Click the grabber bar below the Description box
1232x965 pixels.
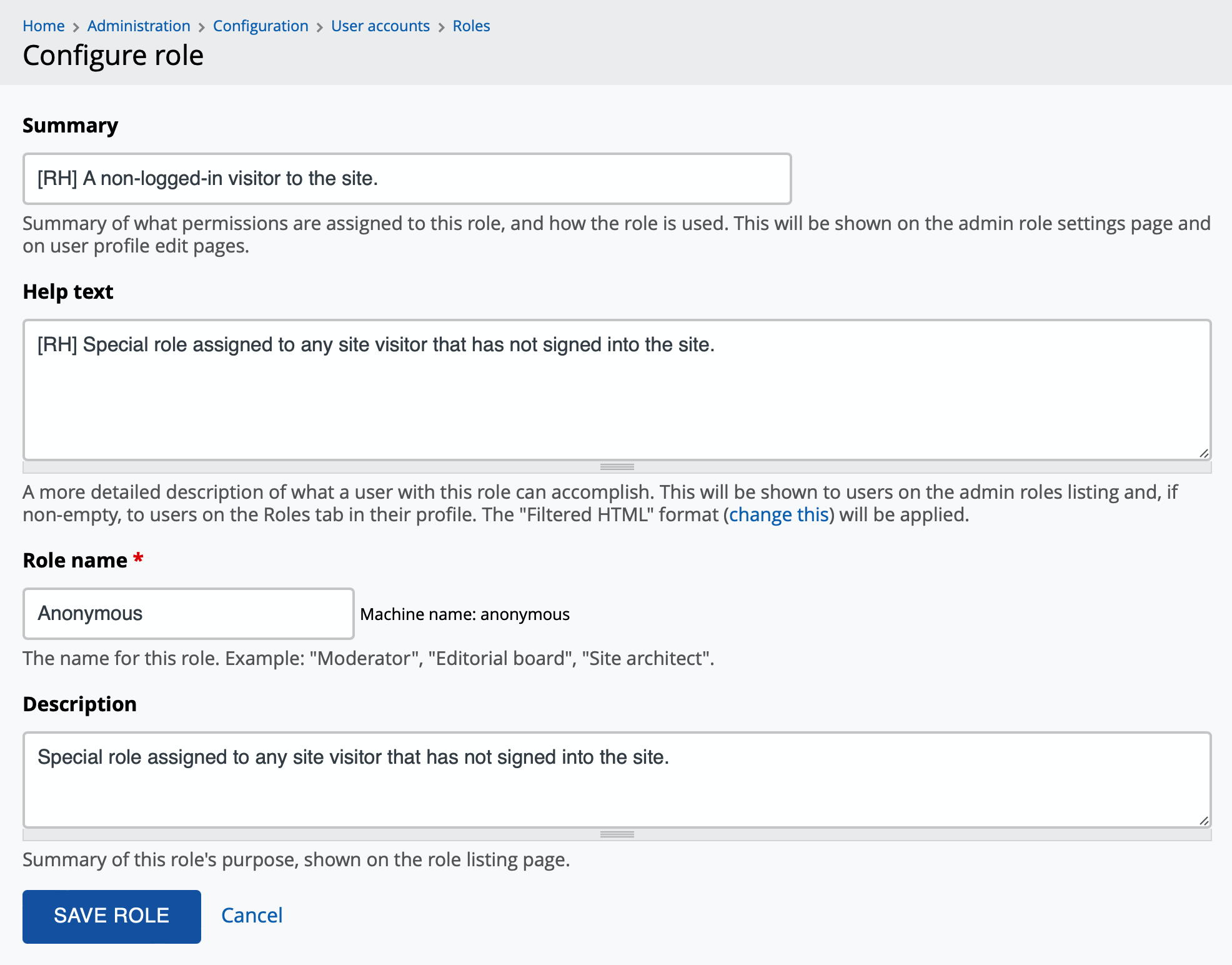(x=616, y=834)
